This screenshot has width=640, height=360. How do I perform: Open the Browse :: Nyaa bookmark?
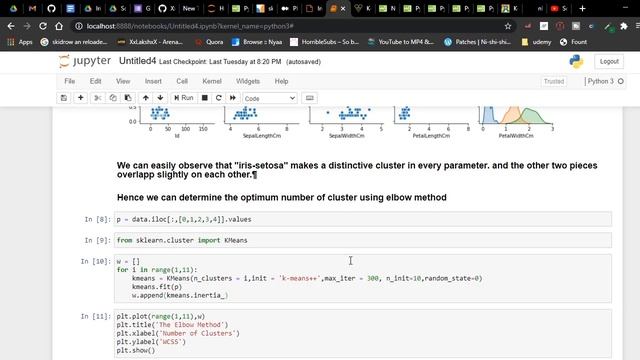(x=257, y=42)
